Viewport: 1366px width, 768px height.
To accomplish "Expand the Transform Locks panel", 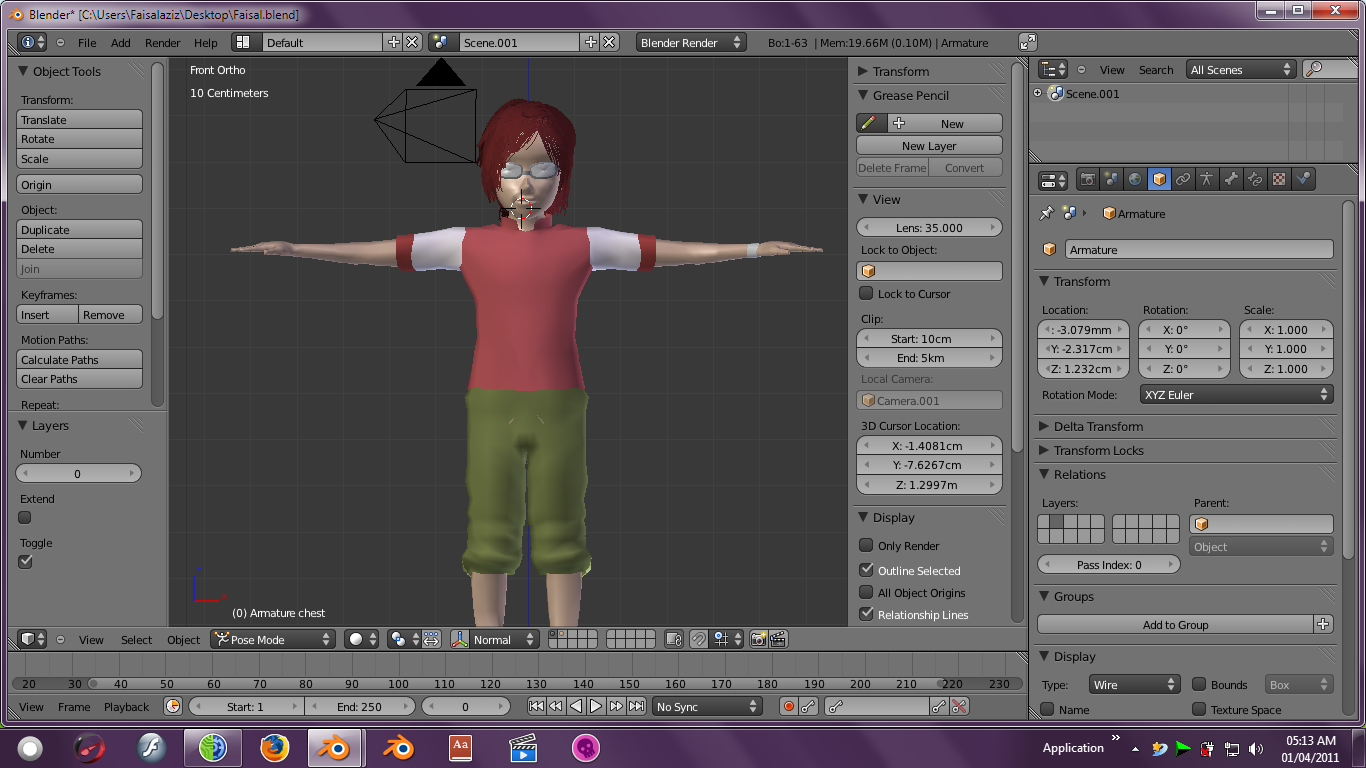I will pyautogui.click(x=1097, y=451).
